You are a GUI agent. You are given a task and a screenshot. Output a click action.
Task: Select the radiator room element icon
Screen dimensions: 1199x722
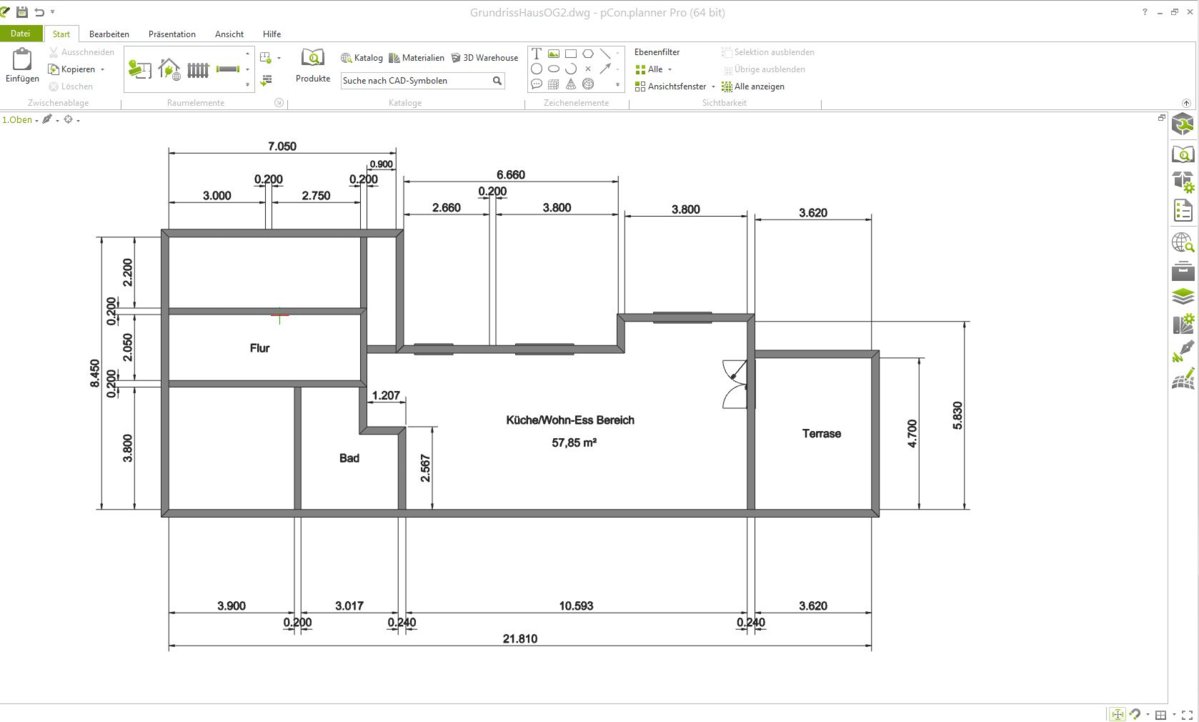[x=198, y=70]
